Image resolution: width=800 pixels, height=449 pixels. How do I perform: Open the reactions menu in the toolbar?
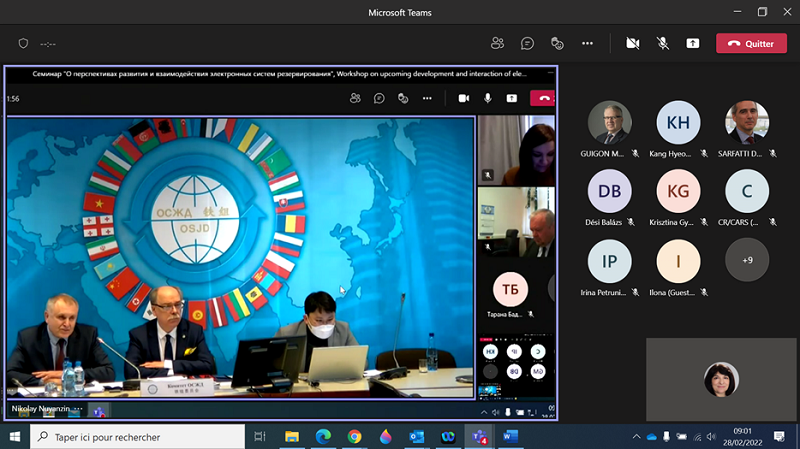[557, 44]
